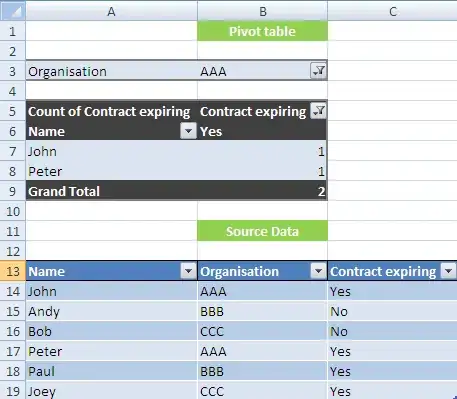Open source Contract expiring column dropdown
Image resolution: width=457 pixels, height=399 pixels.
tap(448, 271)
